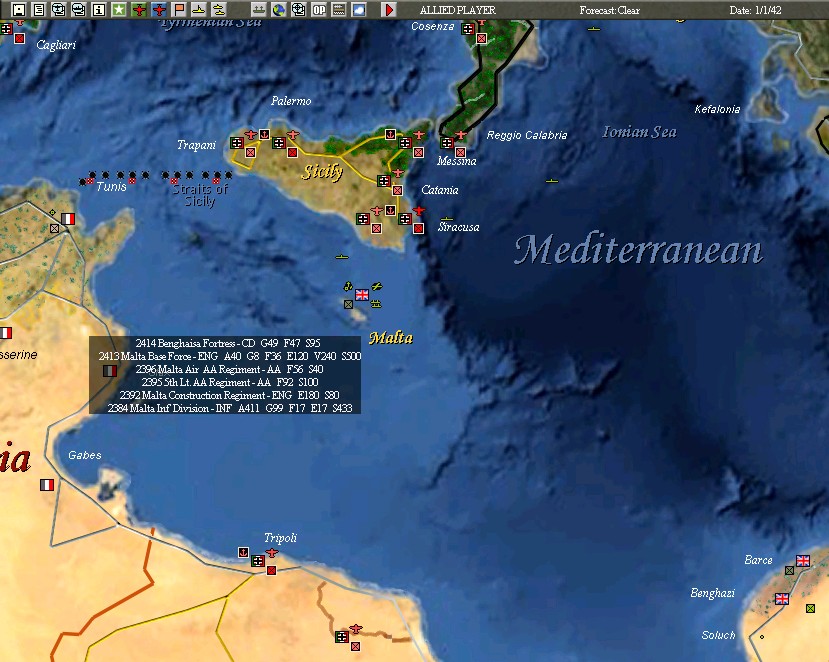
Task: Click the orange flag toolbar icon
Action: click(x=179, y=10)
